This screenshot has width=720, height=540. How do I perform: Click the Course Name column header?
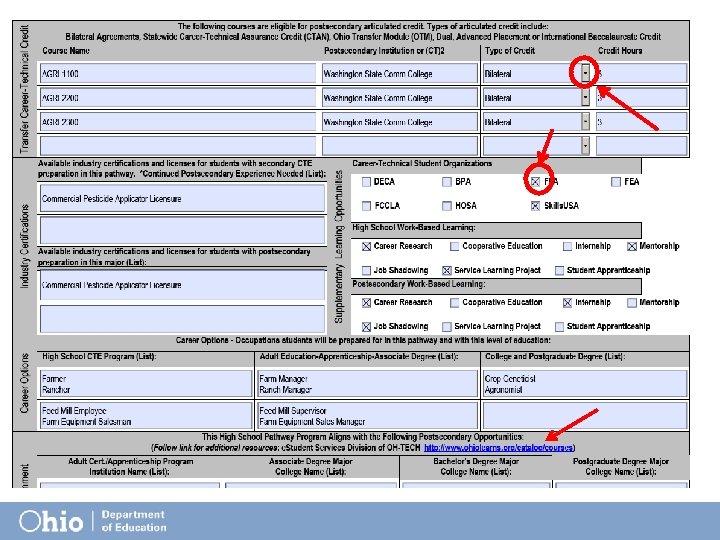pyautogui.click(x=66, y=51)
